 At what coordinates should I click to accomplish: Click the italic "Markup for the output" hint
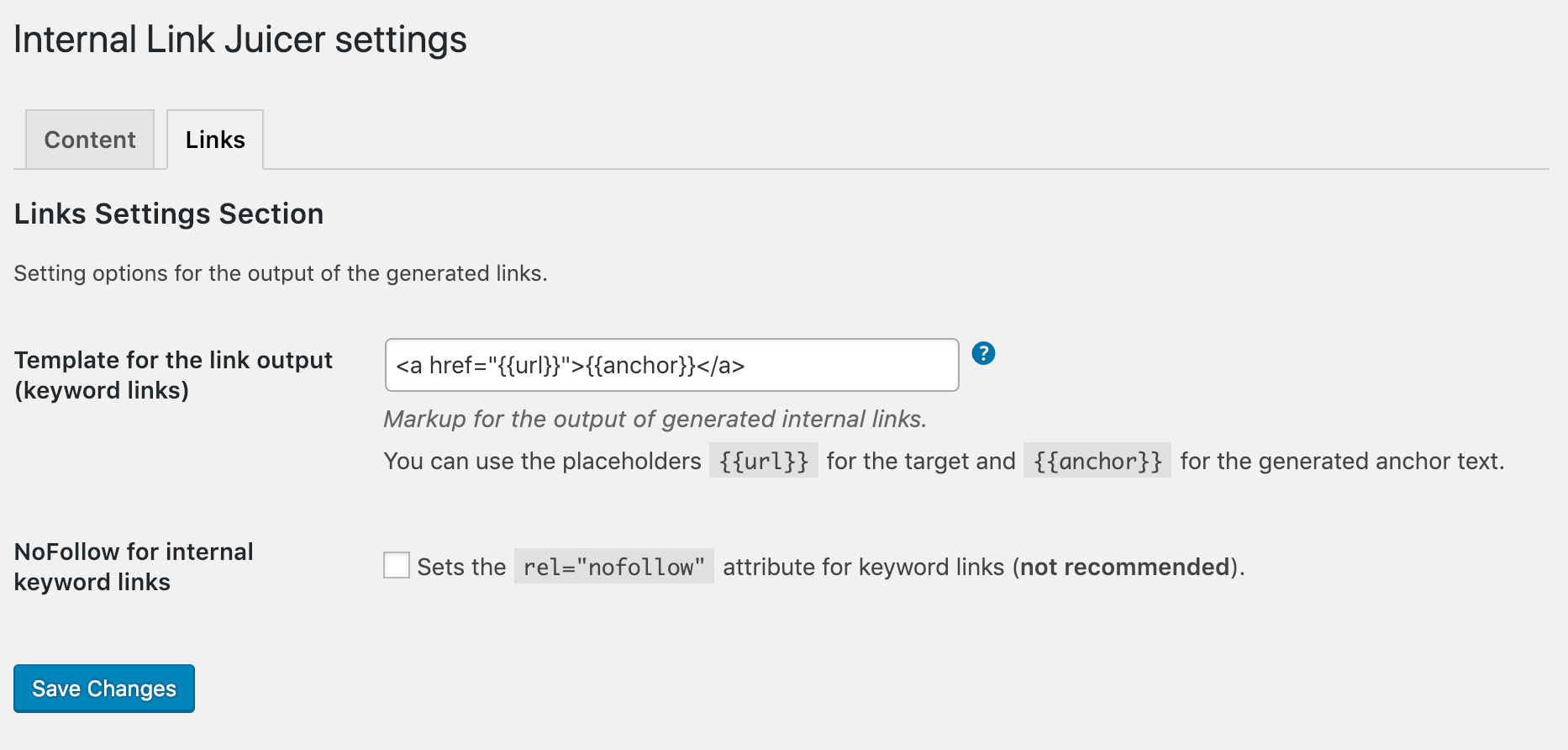(655, 419)
